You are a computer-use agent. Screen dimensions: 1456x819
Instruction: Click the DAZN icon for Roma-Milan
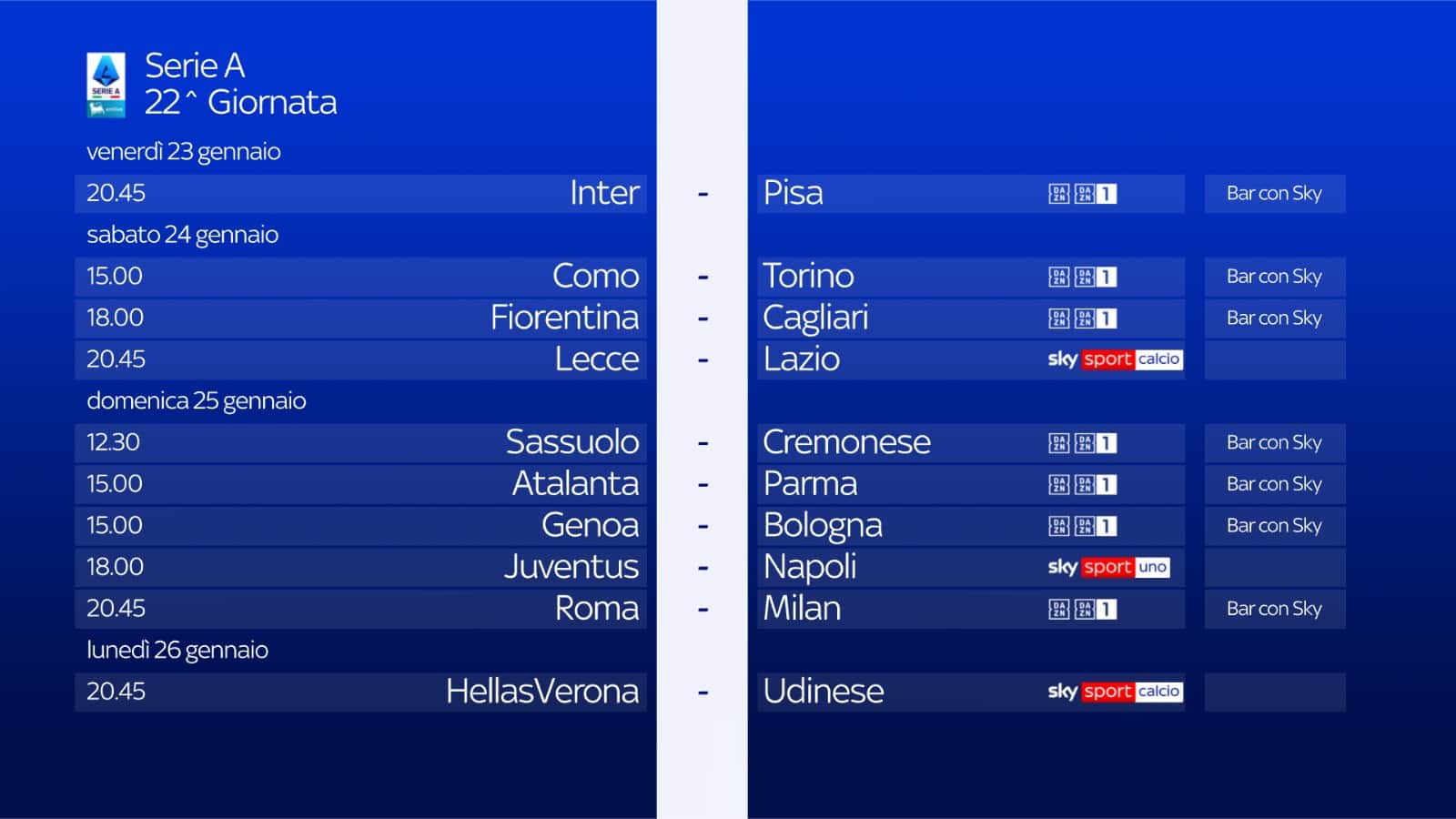(x=1059, y=609)
